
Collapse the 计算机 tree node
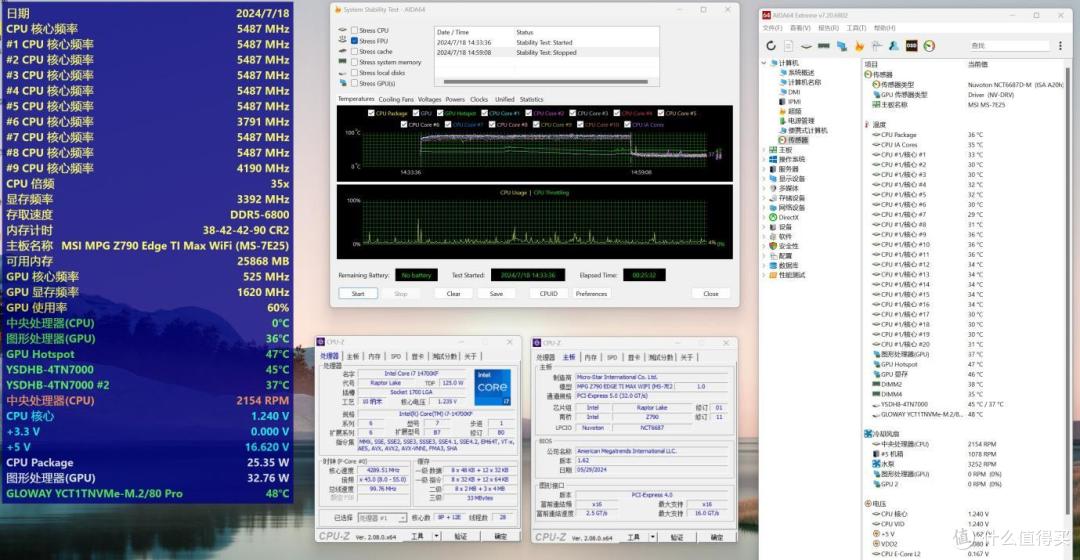[765, 63]
